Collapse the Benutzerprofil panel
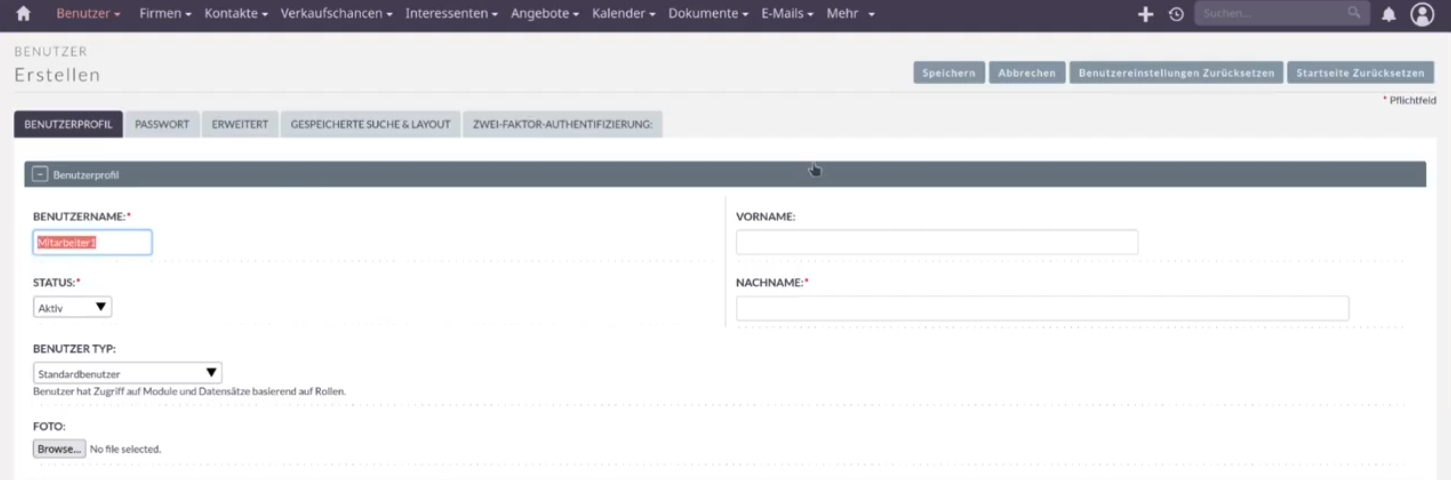This screenshot has width=1451, height=480. click(x=40, y=174)
